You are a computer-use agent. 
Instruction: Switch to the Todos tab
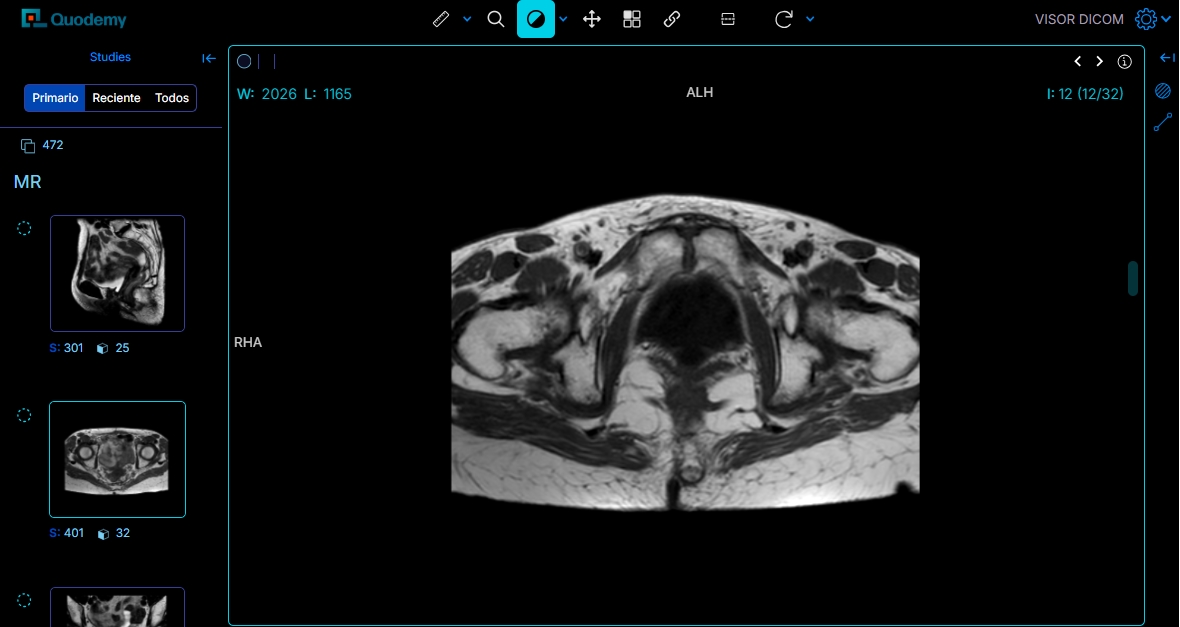172,98
